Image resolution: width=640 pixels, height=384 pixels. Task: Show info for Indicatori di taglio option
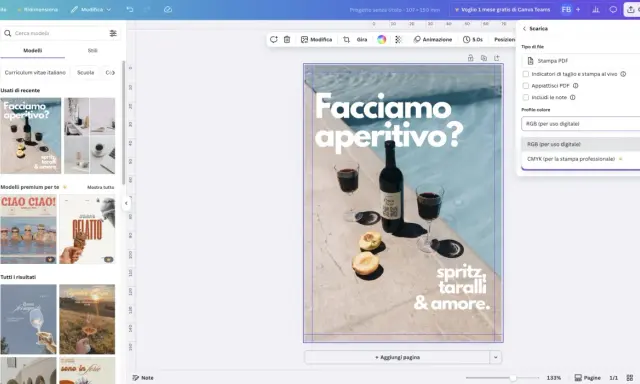click(623, 74)
